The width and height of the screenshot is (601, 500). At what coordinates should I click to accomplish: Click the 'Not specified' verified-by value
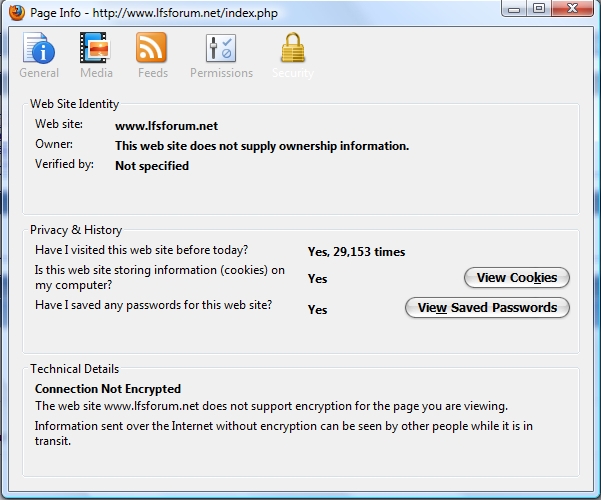pos(152,166)
